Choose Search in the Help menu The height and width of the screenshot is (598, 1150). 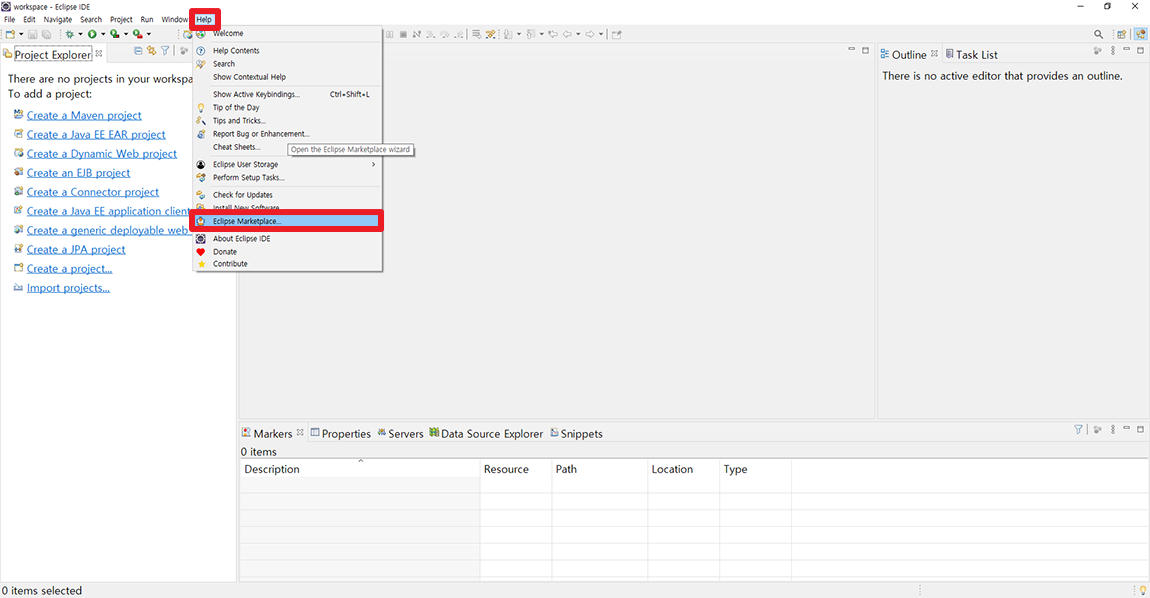click(288, 64)
